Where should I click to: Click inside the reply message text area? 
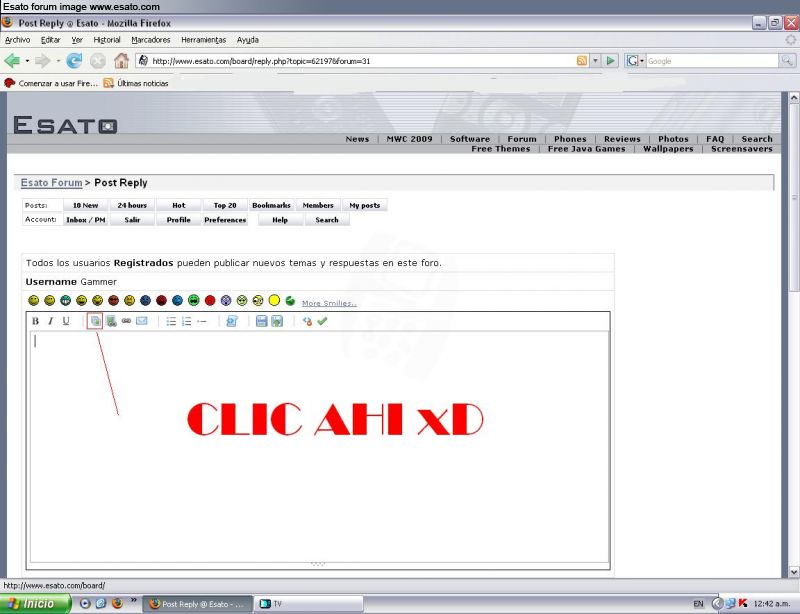(320, 447)
